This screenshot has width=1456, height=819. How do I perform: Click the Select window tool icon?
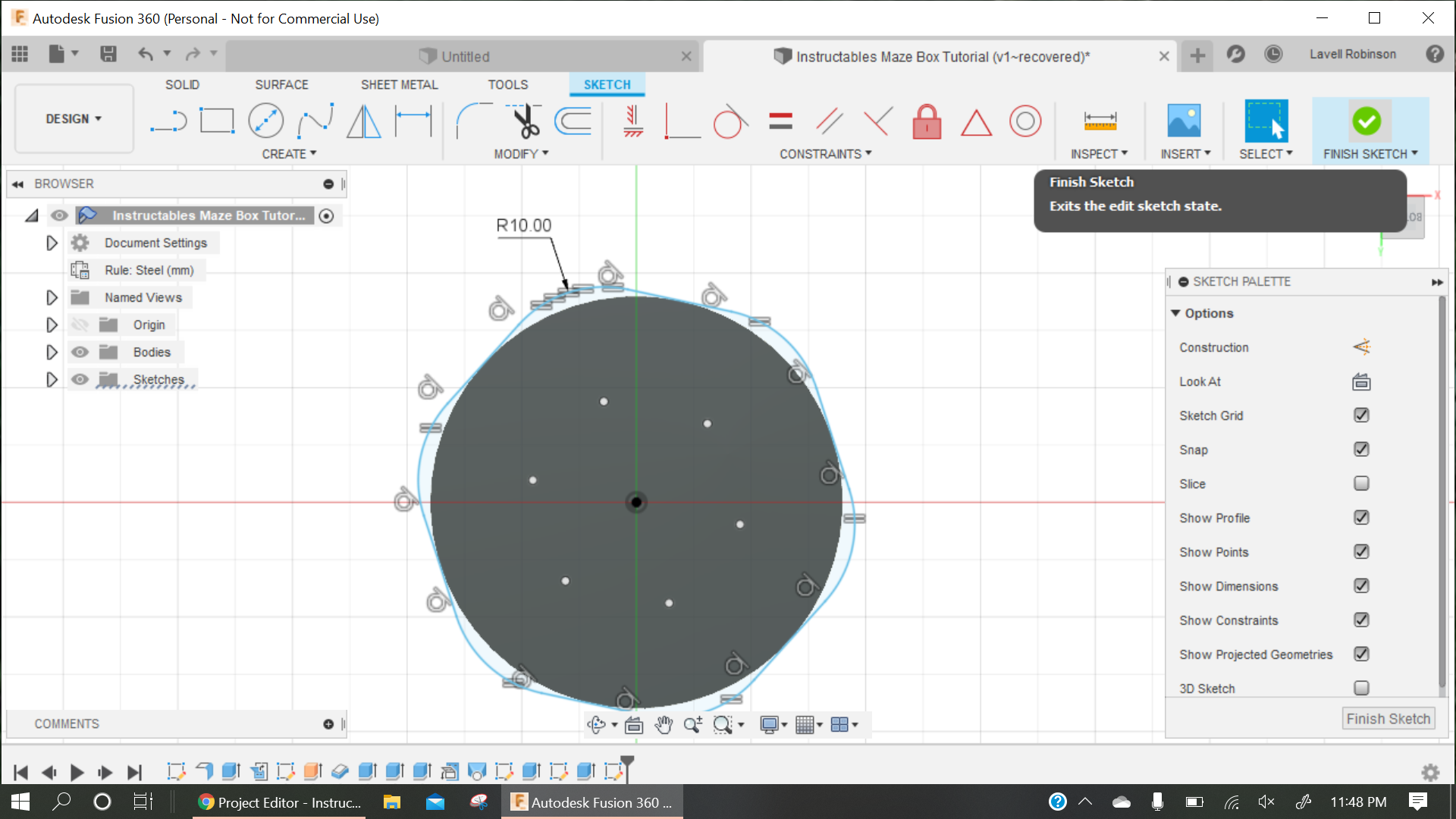(1266, 121)
